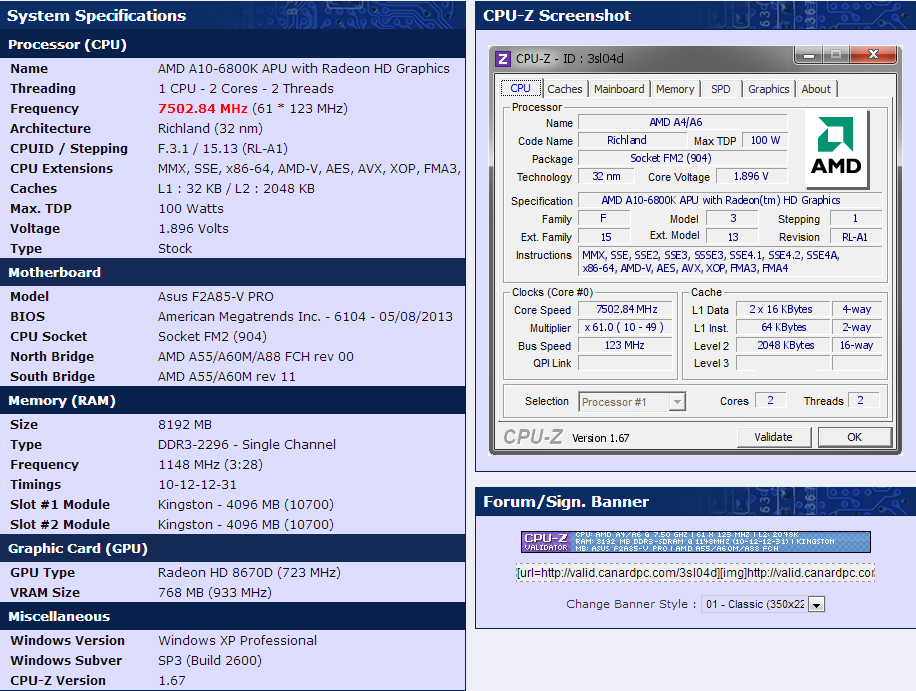Switch to the Graphics tab
The height and width of the screenshot is (691, 916).
click(768, 89)
